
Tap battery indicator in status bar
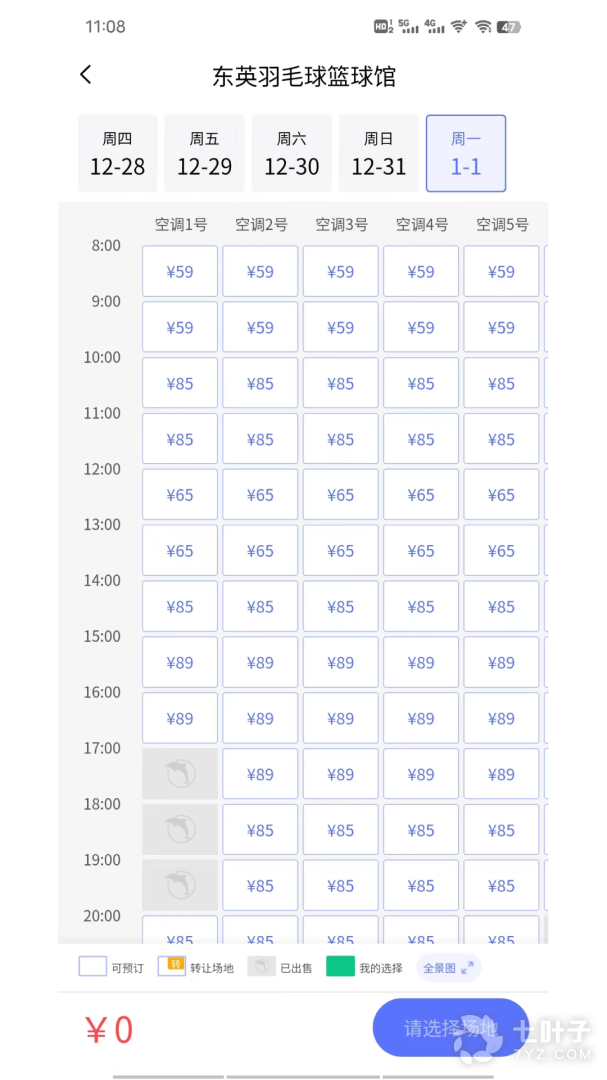[509, 27]
